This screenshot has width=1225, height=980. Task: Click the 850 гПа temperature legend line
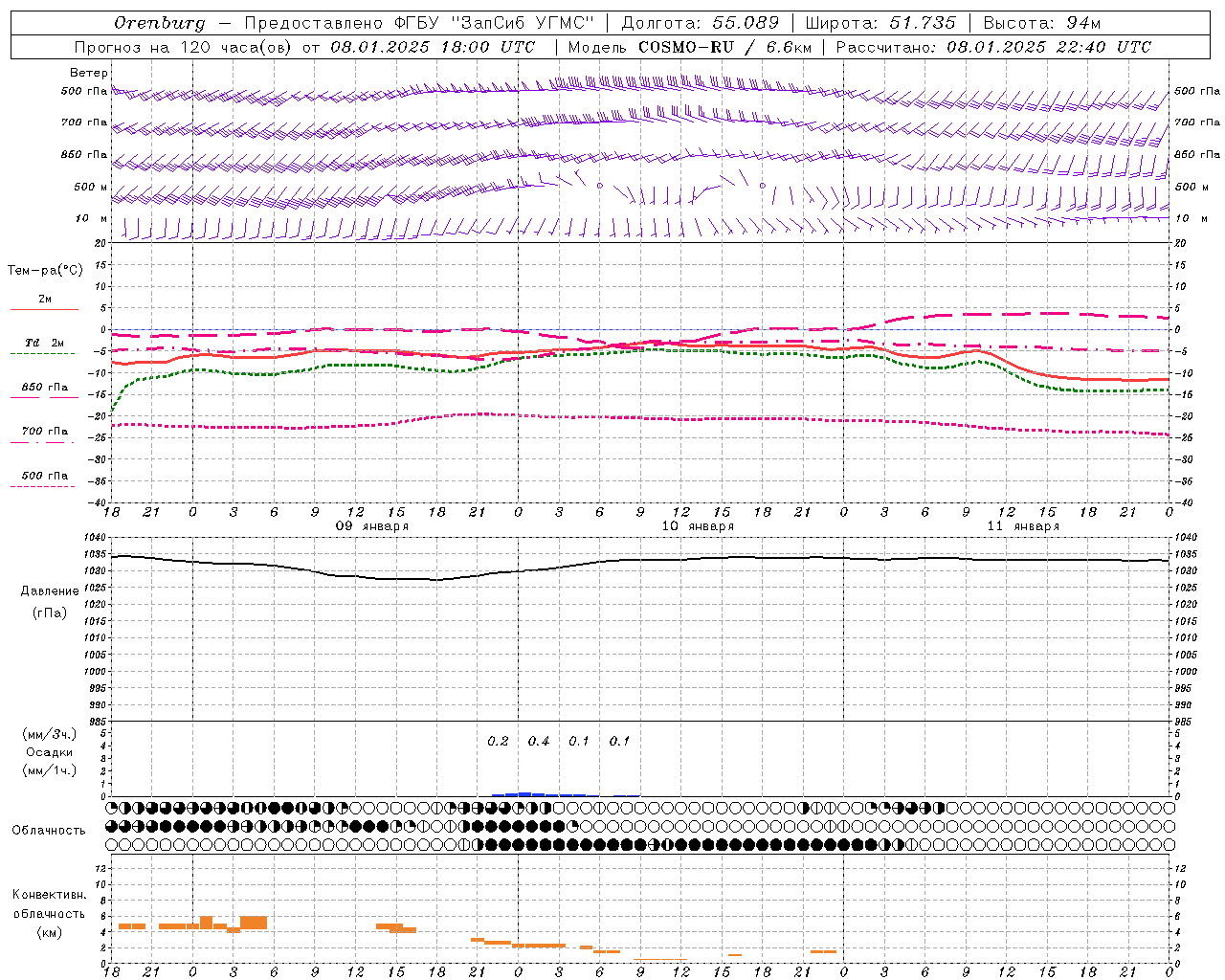pyautogui.click(x=42, y=397)
